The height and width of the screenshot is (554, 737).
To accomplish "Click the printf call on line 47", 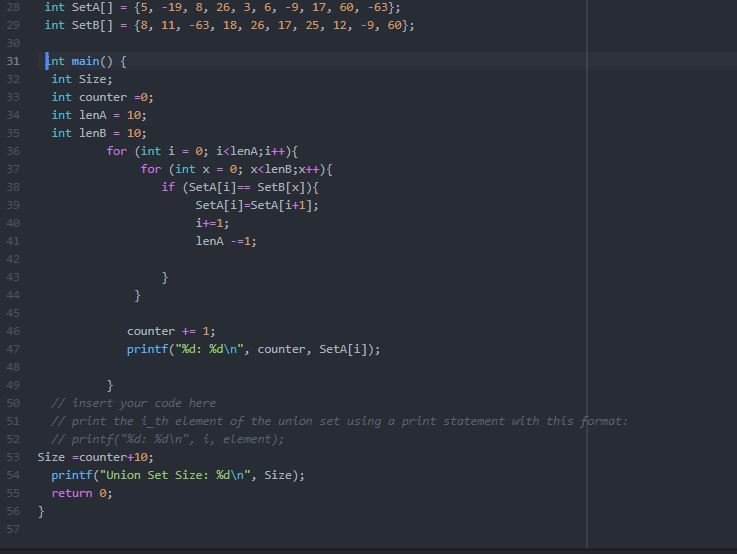I will click(253, 349).
